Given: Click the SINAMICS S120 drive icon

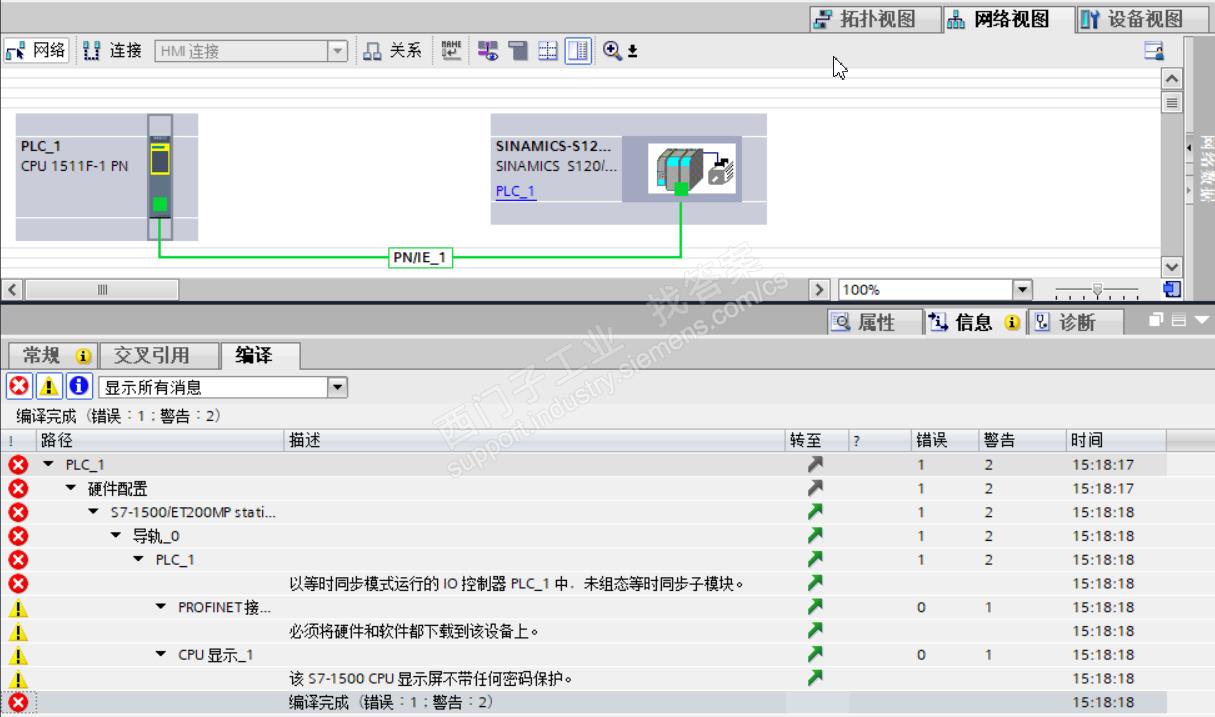Looking at the screenshot, I should point(692,169).
